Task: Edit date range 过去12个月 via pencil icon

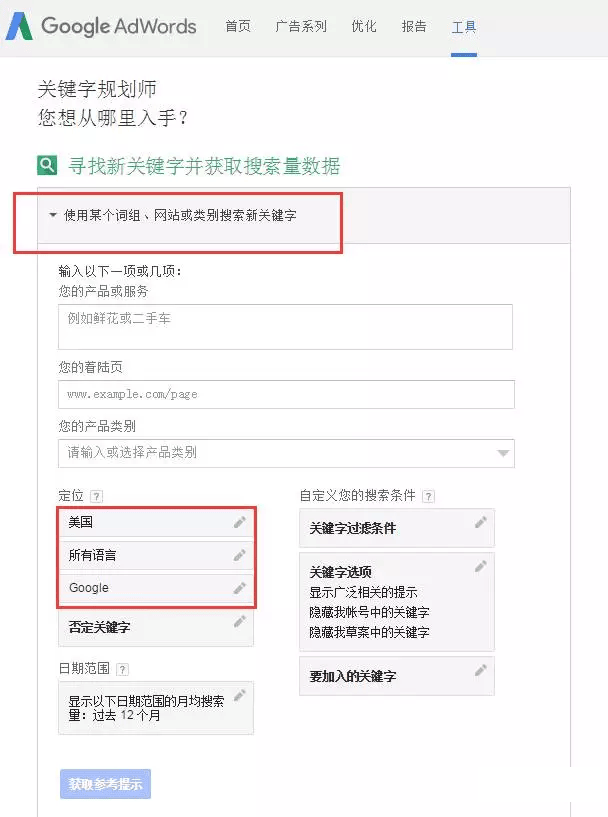Action: 240,696
